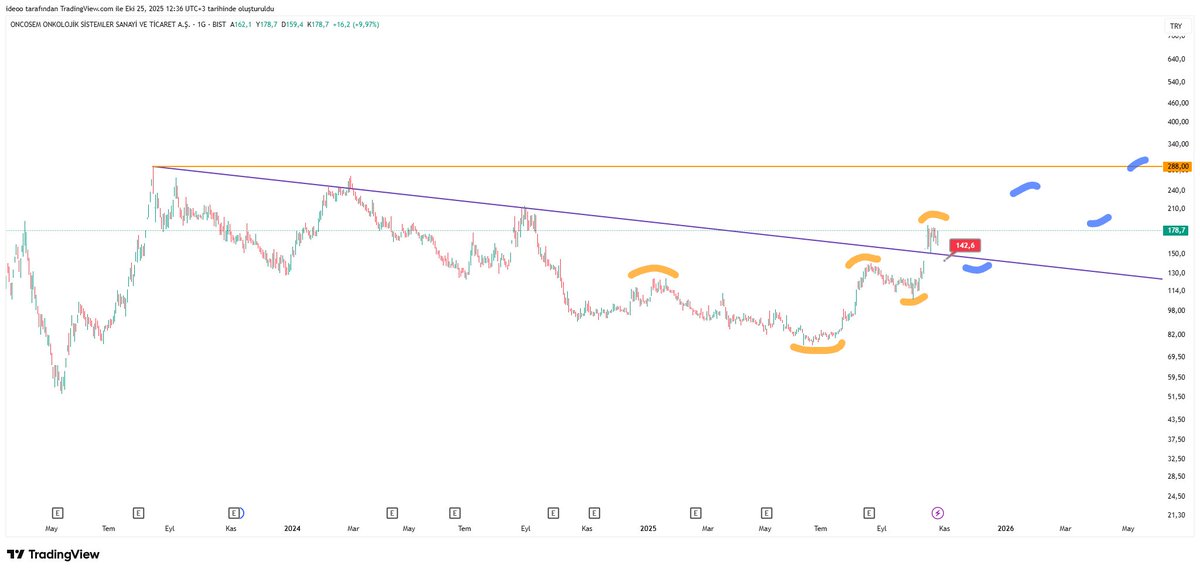Click the 98,00 price axis label
The image size is (1200, 572).
coord(1176,310)
